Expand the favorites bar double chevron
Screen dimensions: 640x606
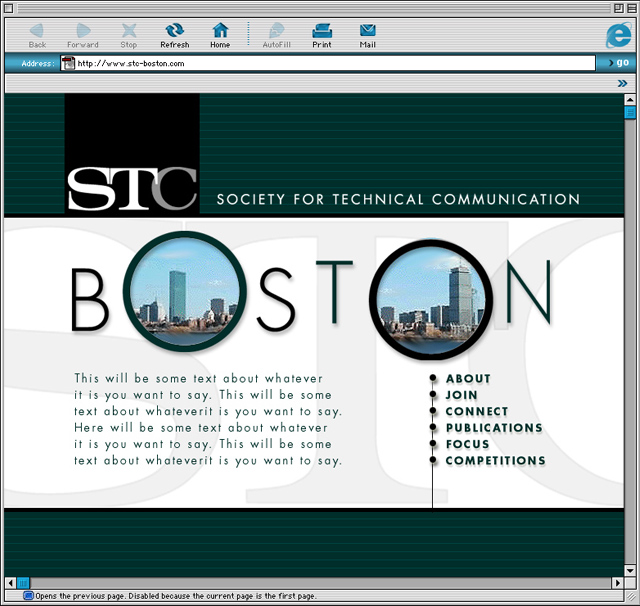click(x=622, y=84)
